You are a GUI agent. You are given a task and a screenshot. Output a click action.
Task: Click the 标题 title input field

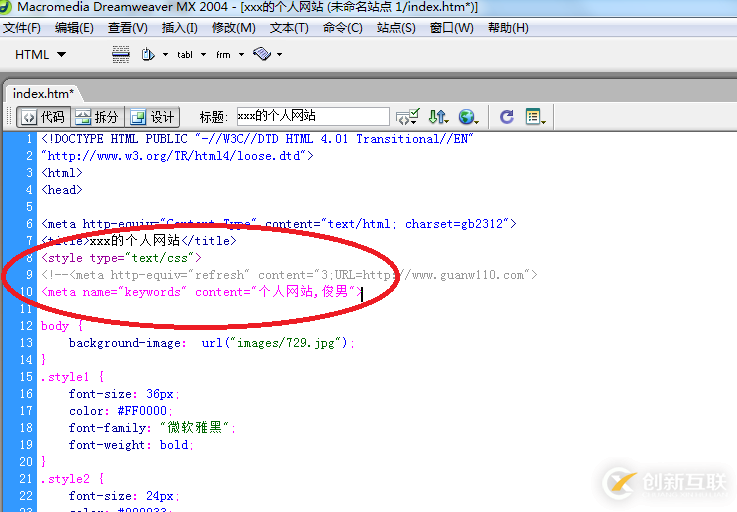tap(313, 116)
